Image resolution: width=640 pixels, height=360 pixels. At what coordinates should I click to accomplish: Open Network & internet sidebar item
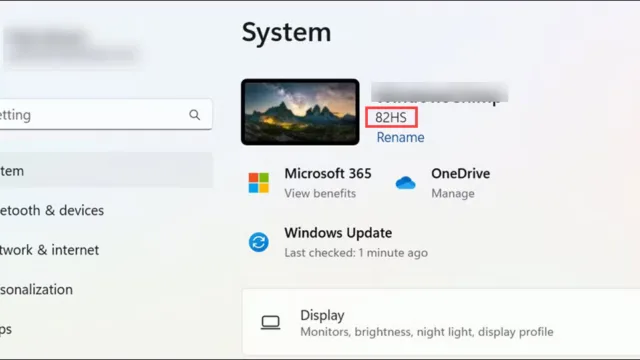point(49,250)
